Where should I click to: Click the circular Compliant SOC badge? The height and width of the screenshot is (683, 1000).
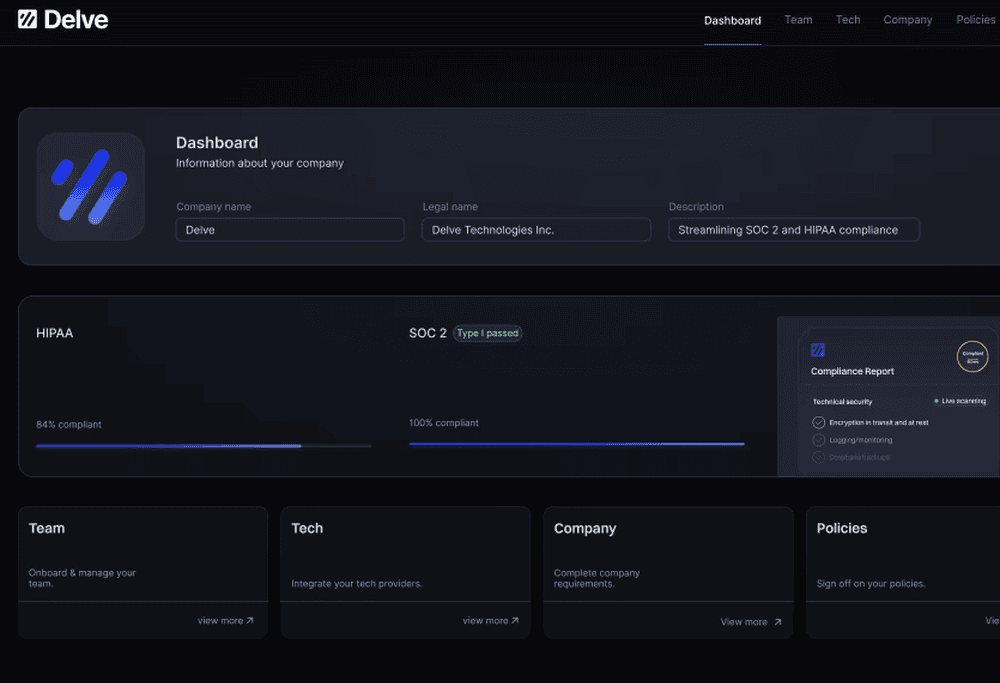pyautogui.click(x=972, y=356)
